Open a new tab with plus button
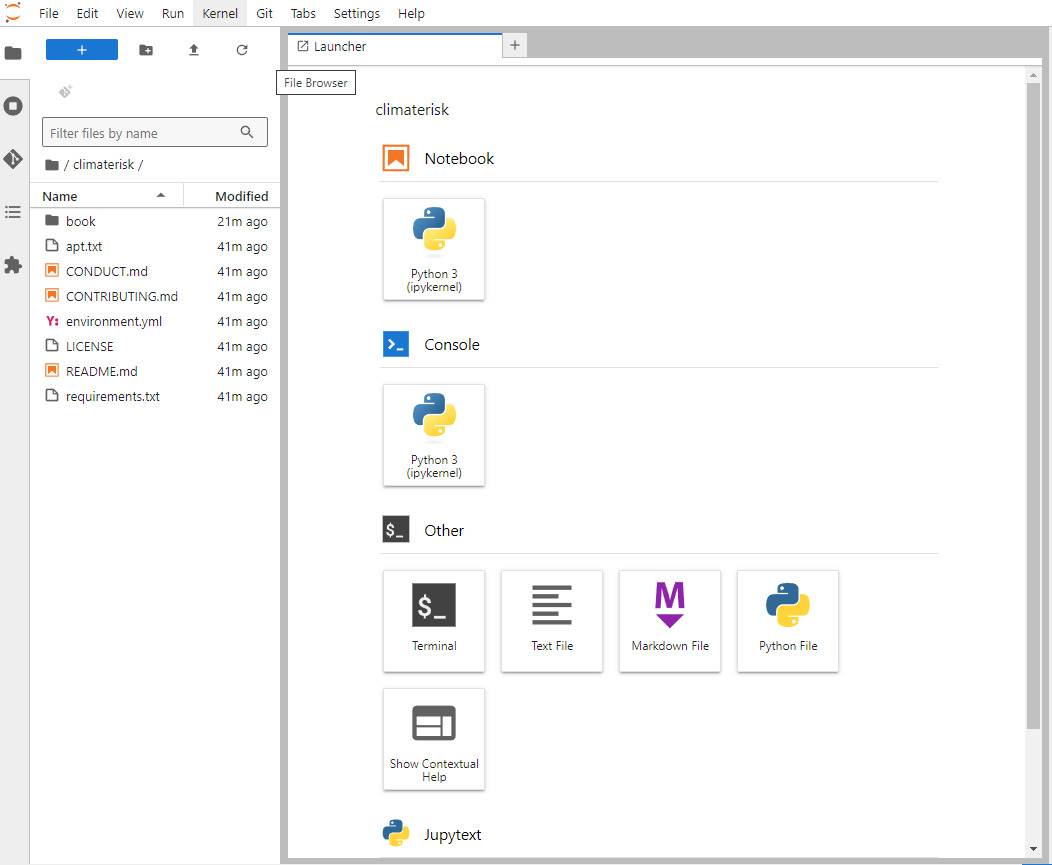The image size is (1052, 865). pyautogui.click(x=515, y=45)
